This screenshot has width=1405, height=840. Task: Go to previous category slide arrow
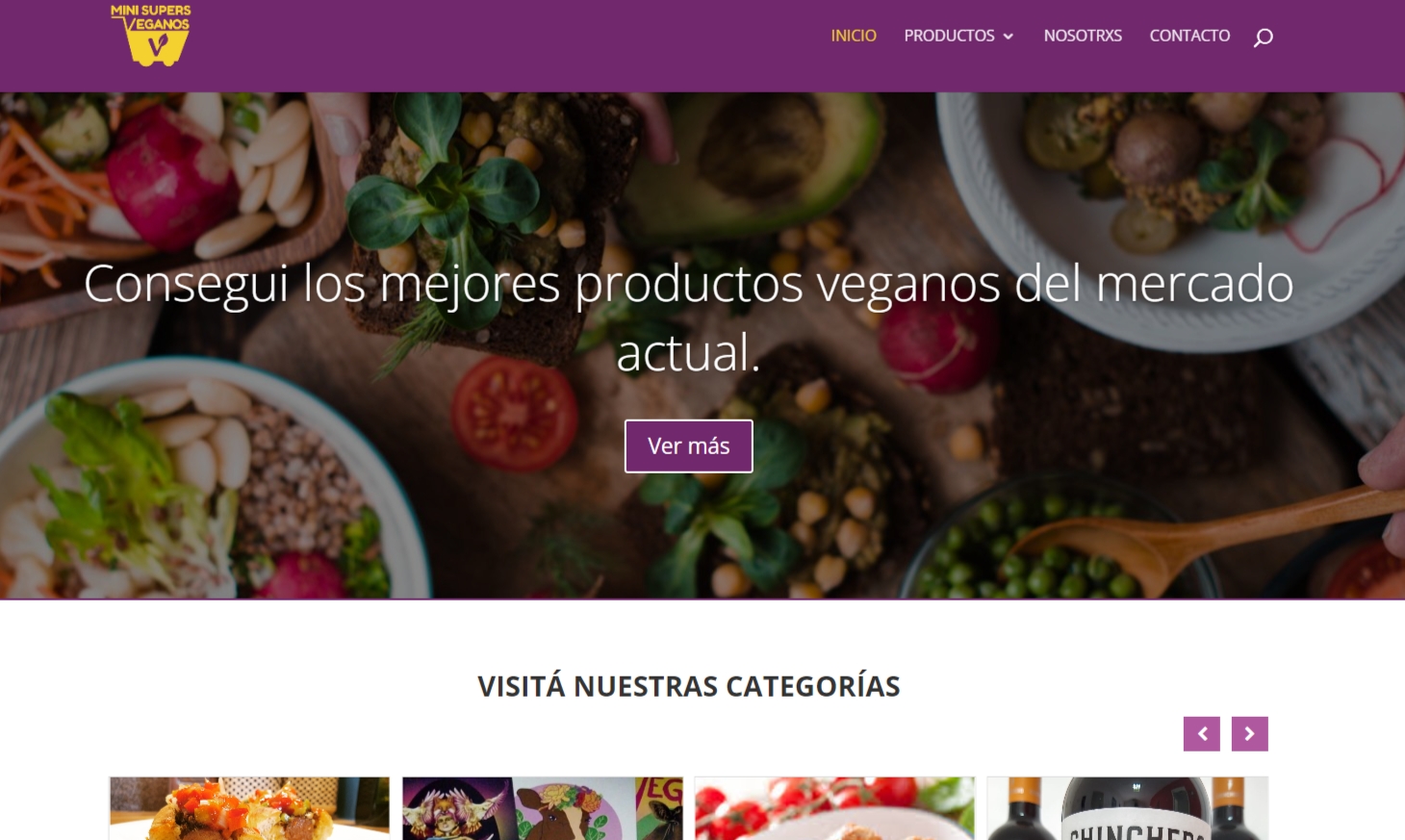coord(1202,734)
